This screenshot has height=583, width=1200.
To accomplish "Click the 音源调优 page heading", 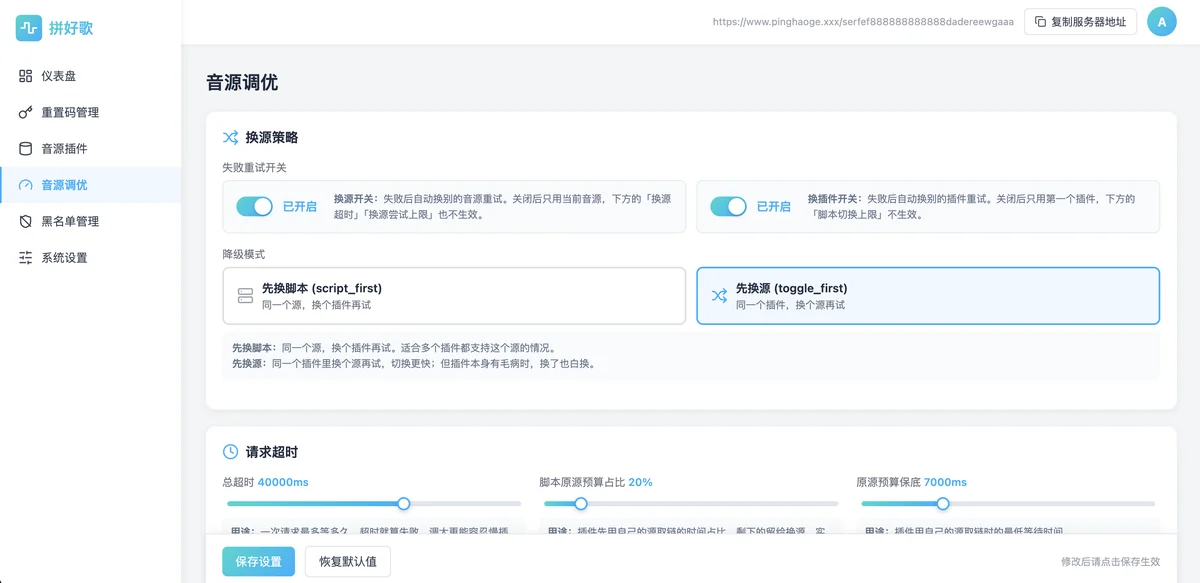I will [242, 83].
